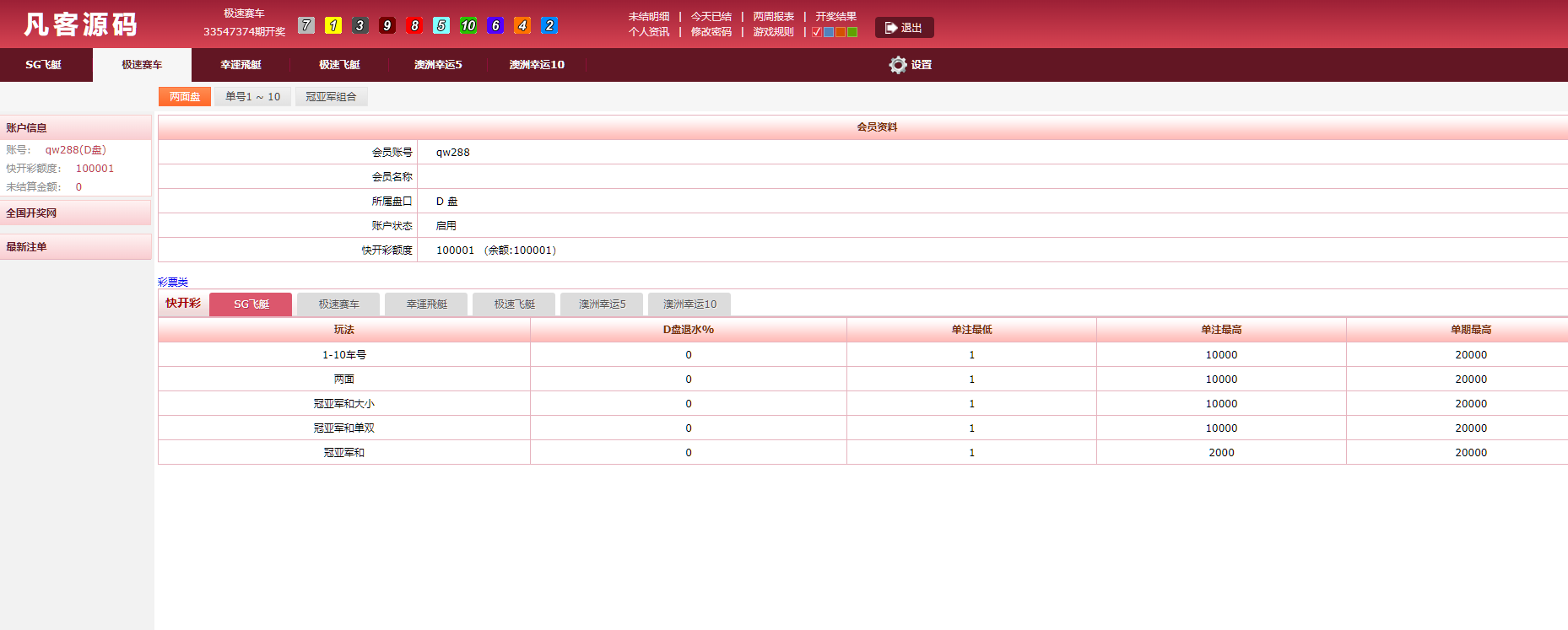The image size is (1568, 630).
Task: Open 今天已结 link
Action: pyautogui.click(x=711, y=17)
